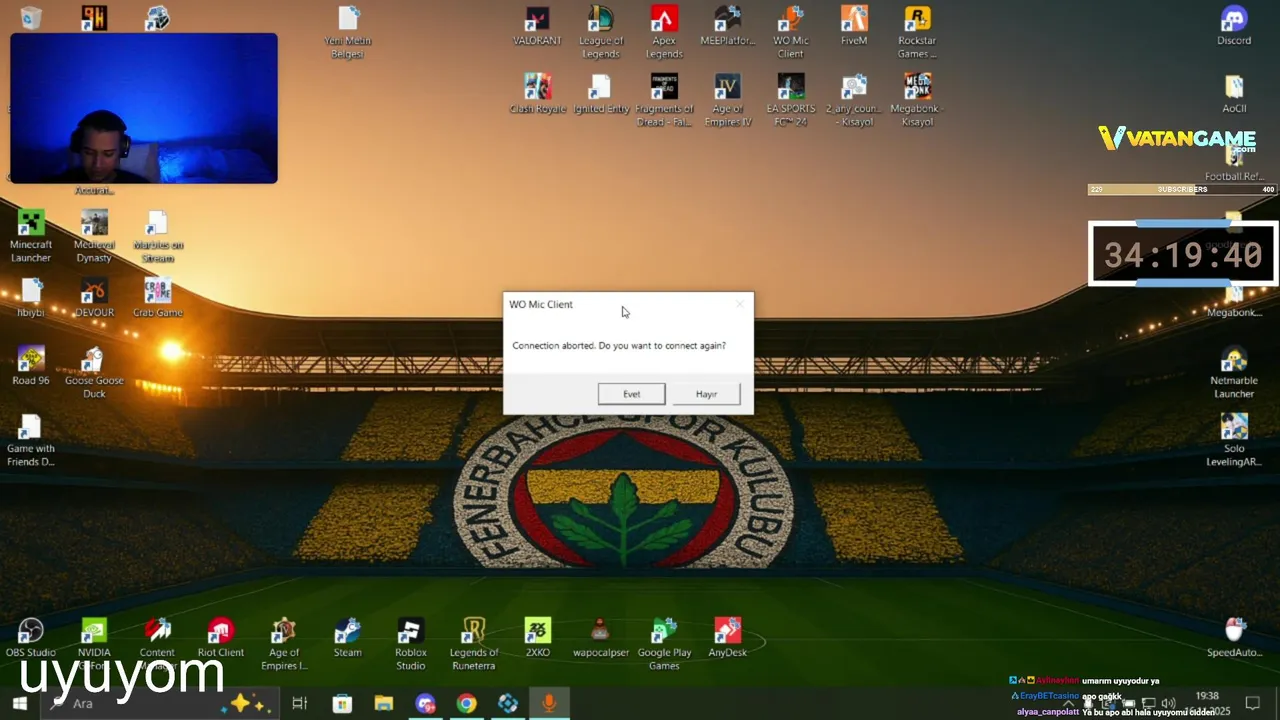
Task: Switch to WO Mic microphone taskbar app
Action: pos(549,704)
